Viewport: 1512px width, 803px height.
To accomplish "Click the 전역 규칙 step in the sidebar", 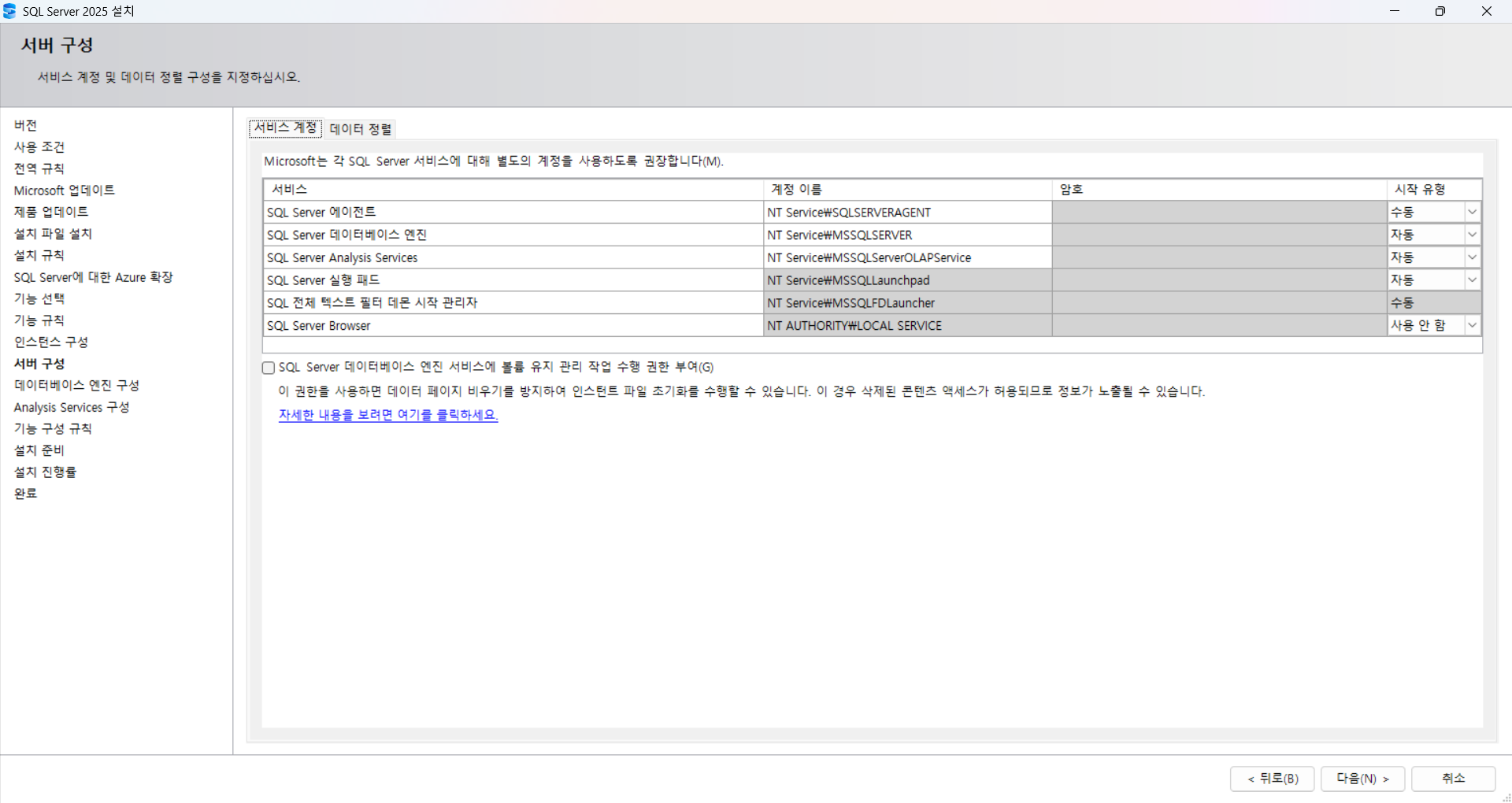I will tap(39, 168).
